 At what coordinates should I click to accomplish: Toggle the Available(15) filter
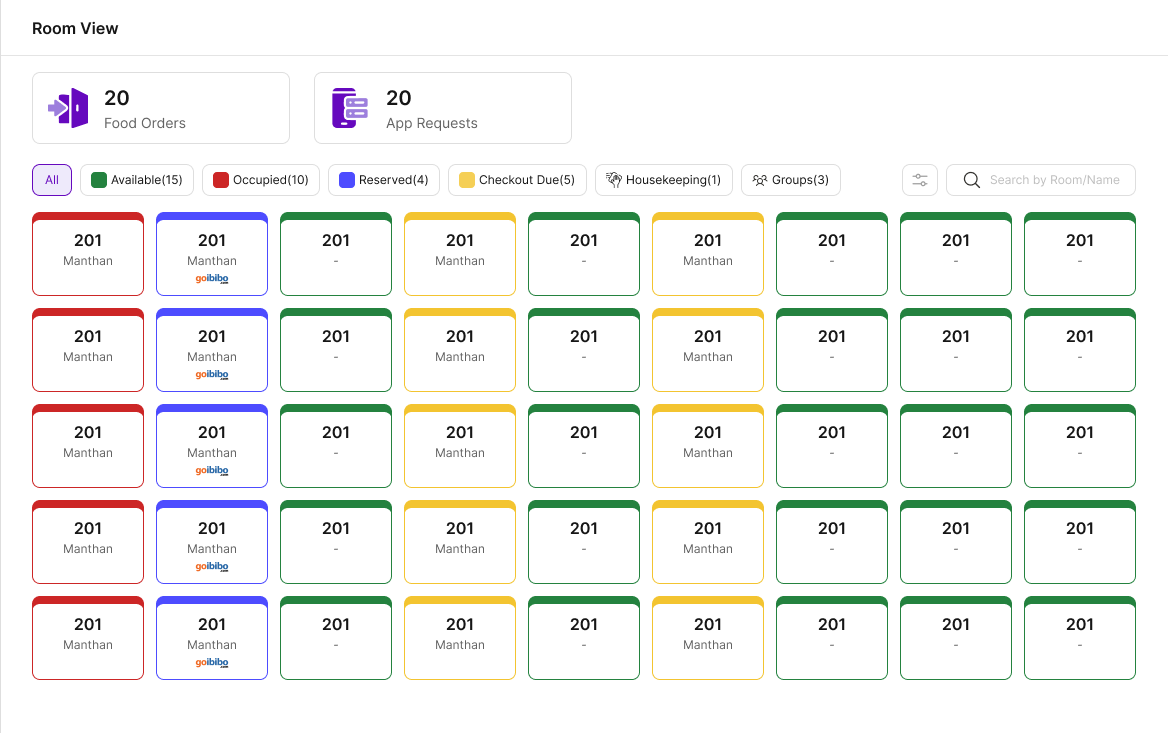[137, 180]
